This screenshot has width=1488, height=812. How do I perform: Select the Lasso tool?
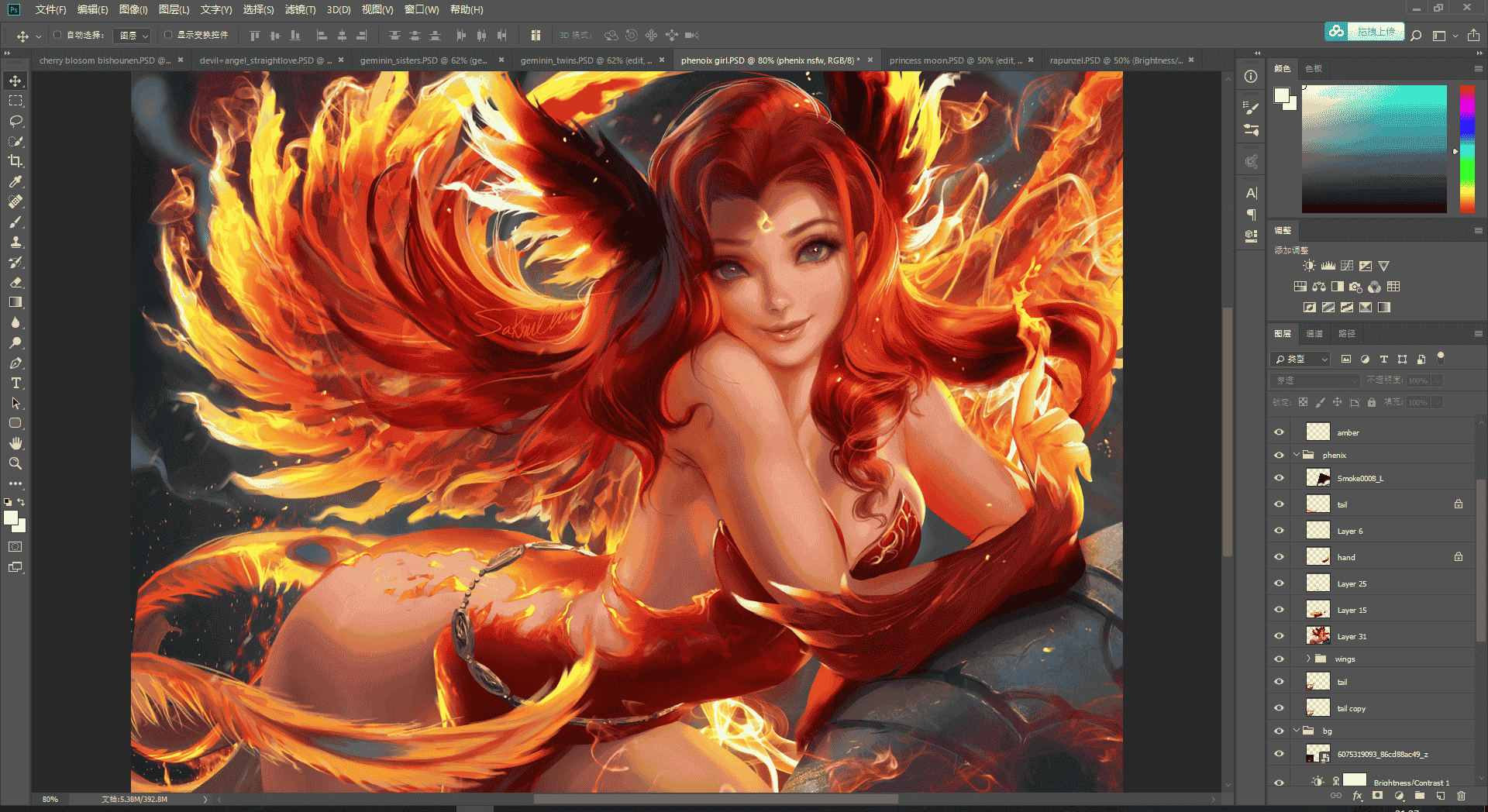pos(15,121)
